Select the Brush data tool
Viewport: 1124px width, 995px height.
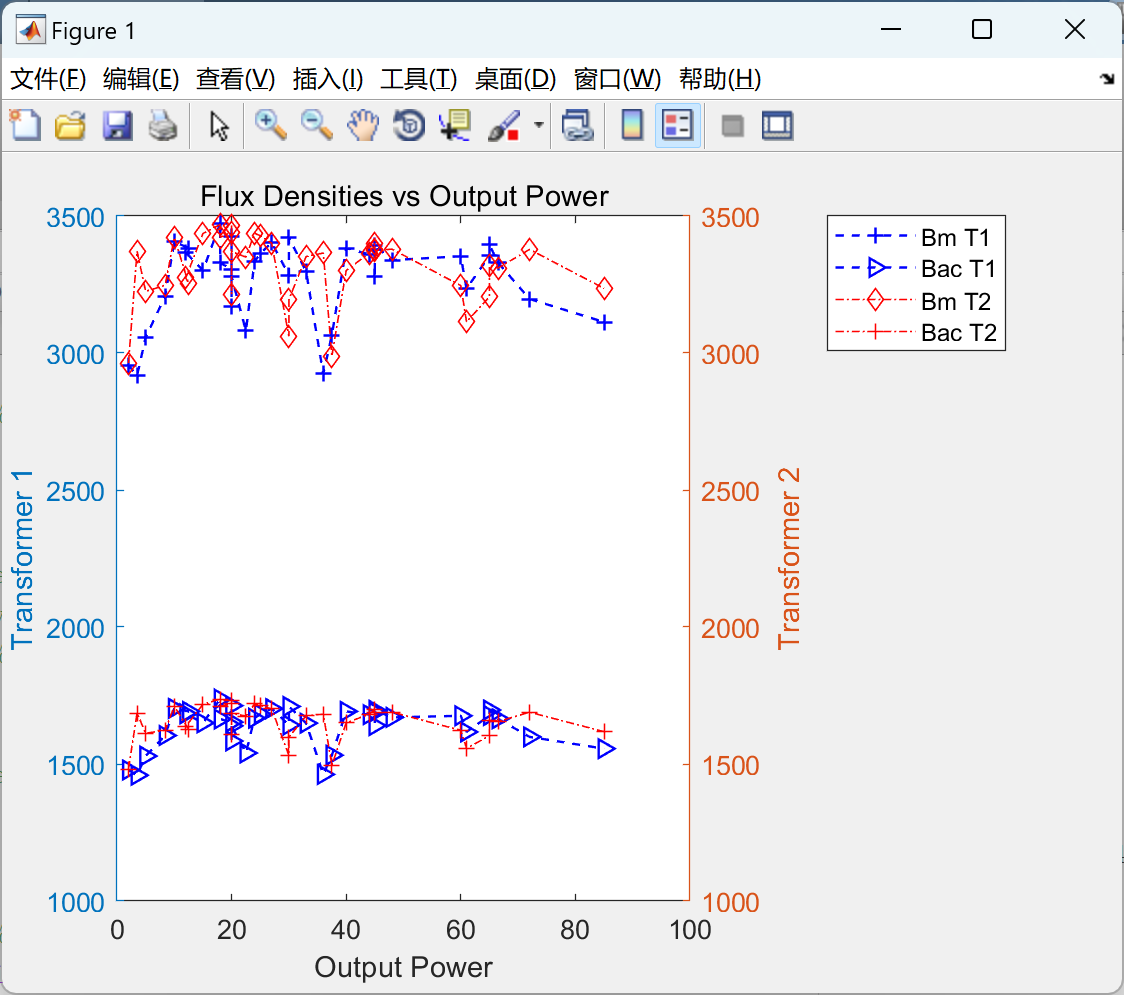coord(504,125)
